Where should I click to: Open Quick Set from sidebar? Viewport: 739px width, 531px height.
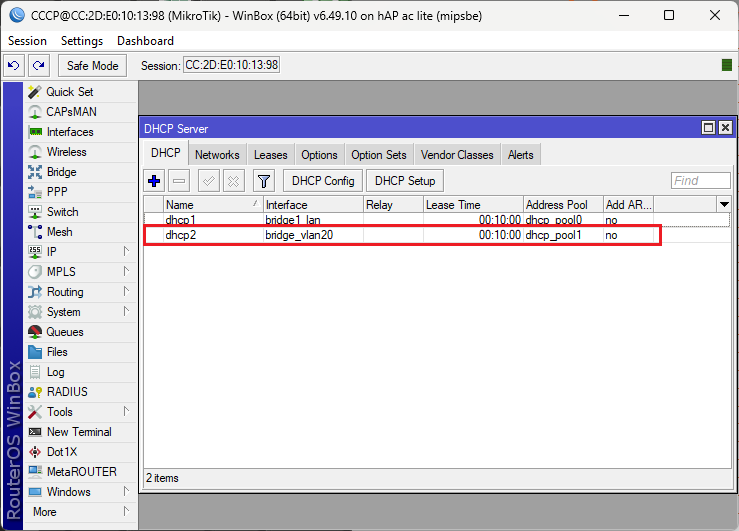pyautogui.click(x=80, y=92)
